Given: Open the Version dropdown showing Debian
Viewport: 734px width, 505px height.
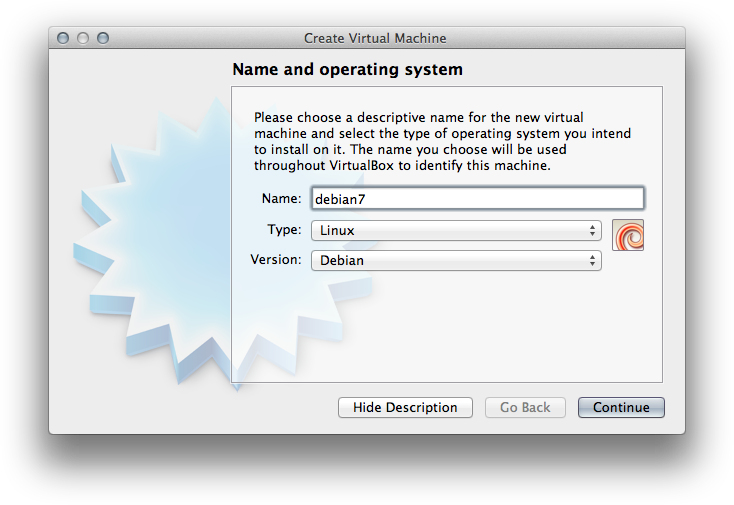Looking at the screenshot, I should pos(456,260).
